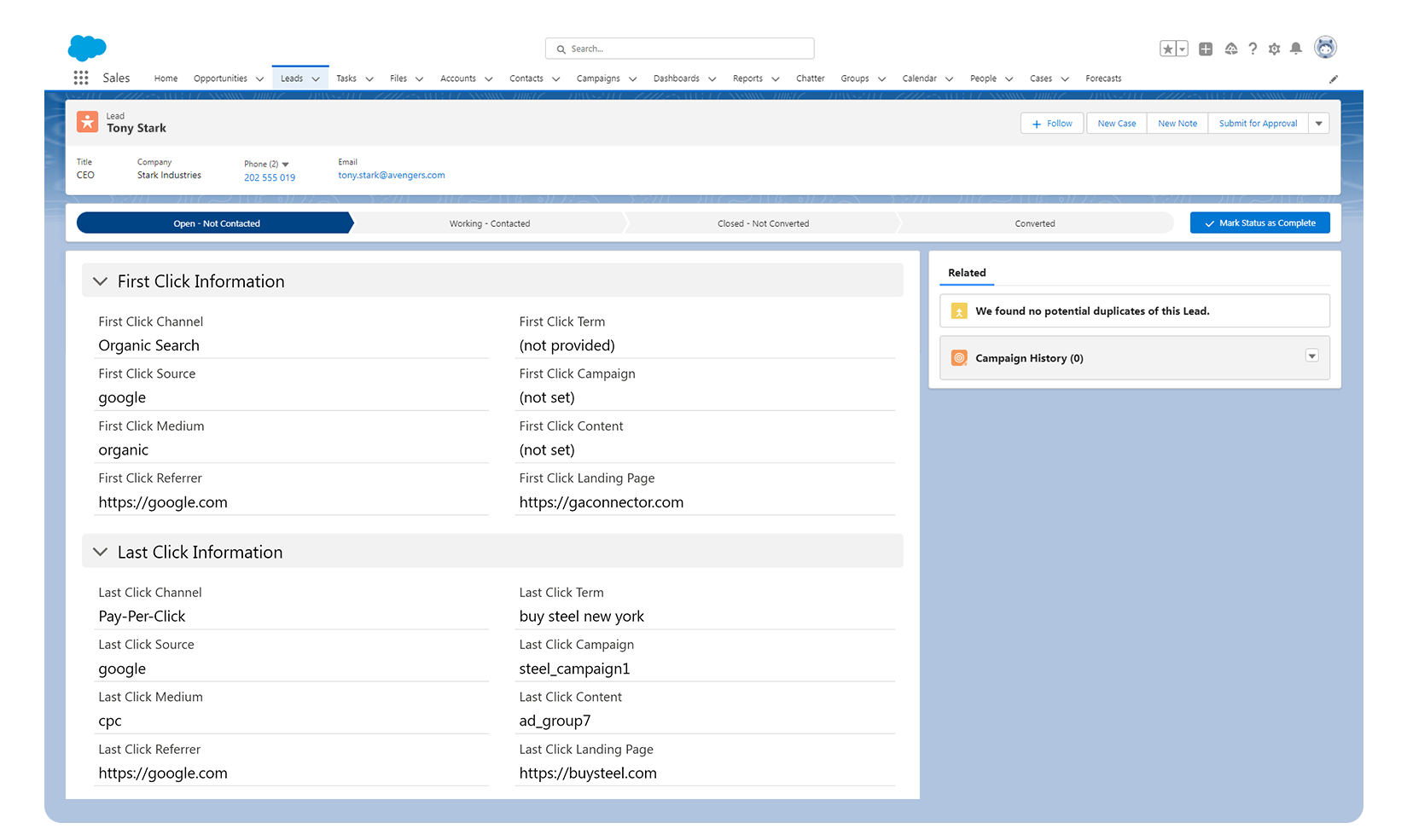Screen dimensions: 1407x840
Task: Click the https://gaconnector.com landing page value
Action: point(602,502)
